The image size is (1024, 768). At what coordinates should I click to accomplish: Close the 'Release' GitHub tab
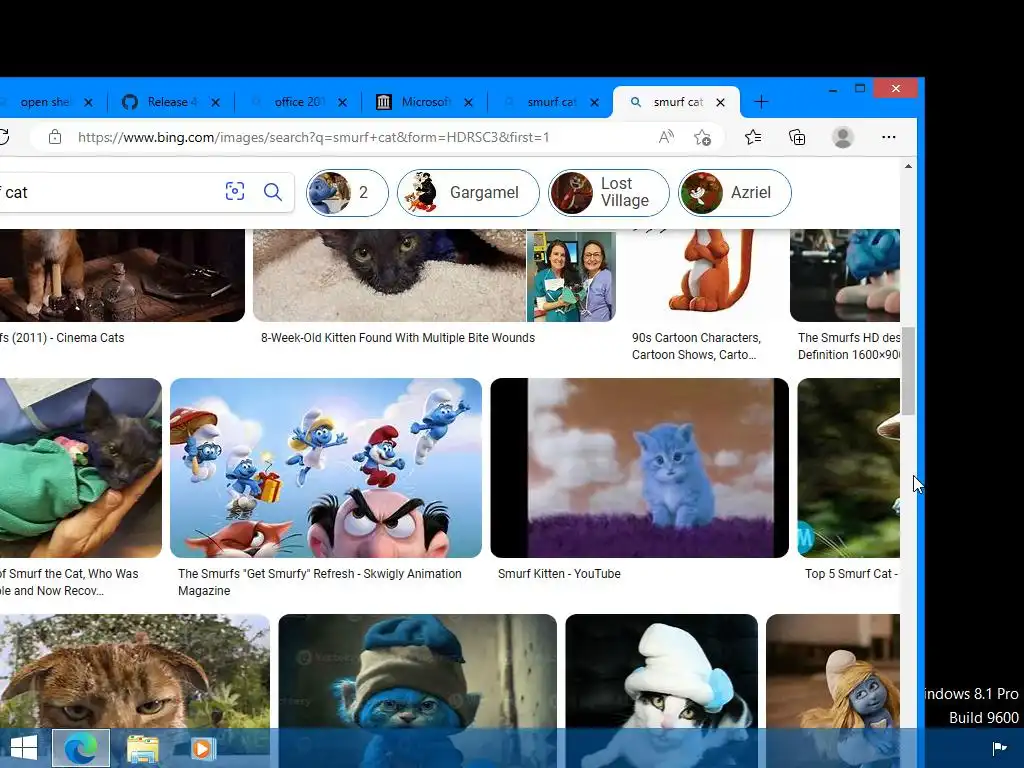(x=216, y=103)
